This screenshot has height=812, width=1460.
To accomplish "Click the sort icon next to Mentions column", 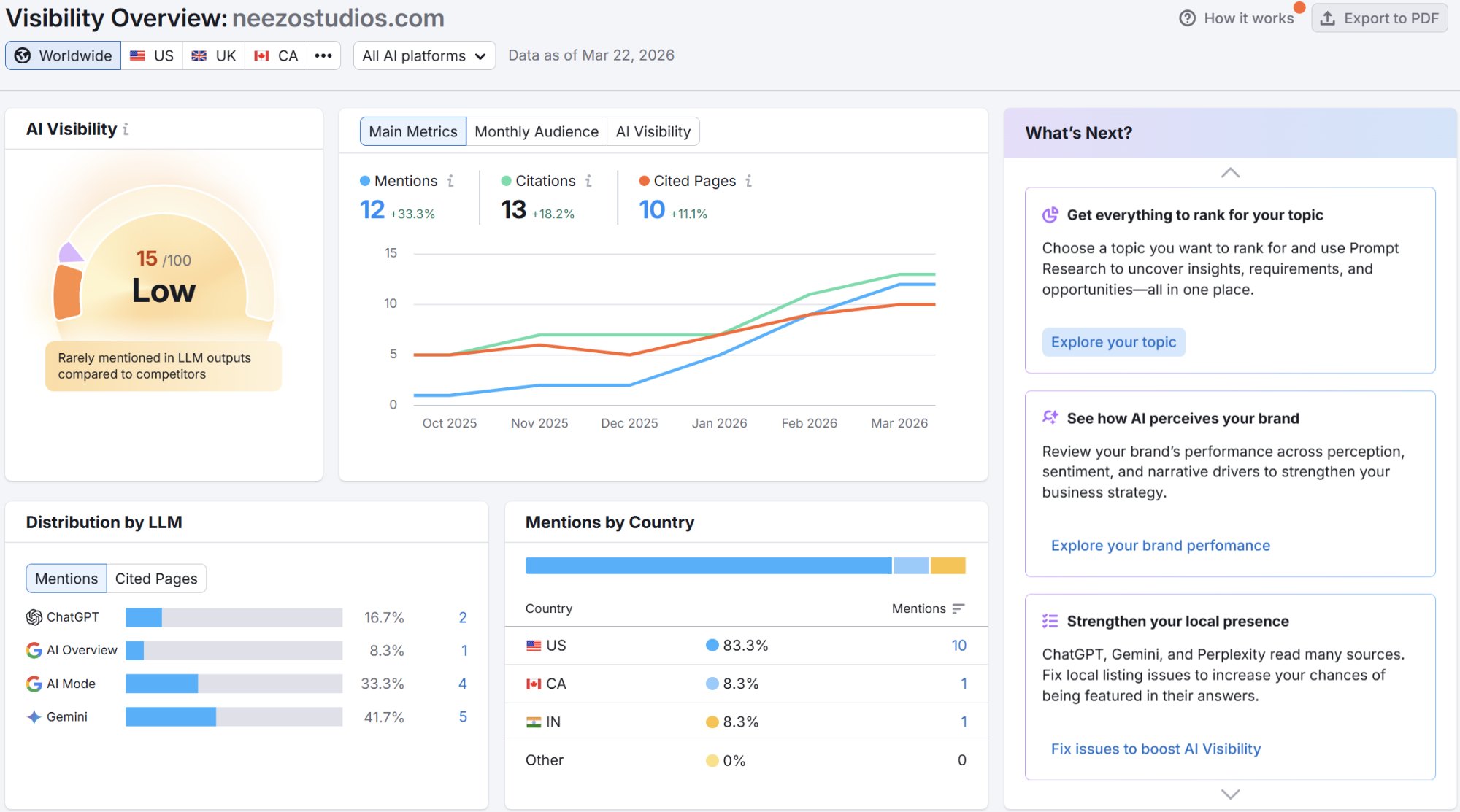I will (x=958, y=608).
